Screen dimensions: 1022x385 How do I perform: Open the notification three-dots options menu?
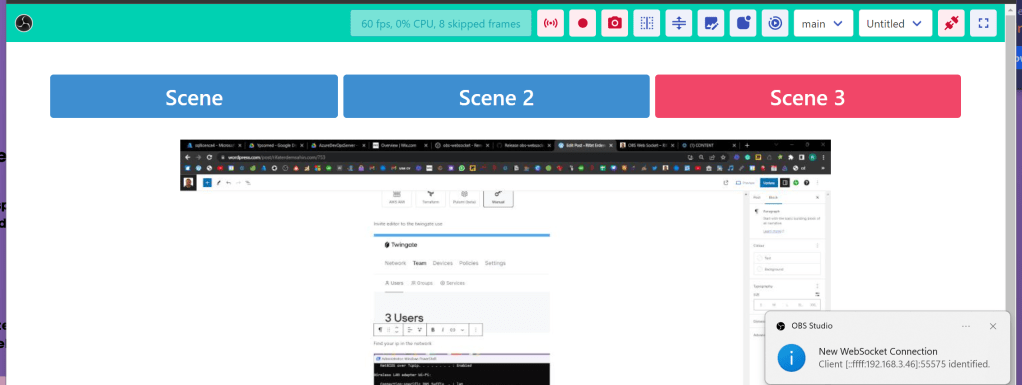[x=966, y=326]
